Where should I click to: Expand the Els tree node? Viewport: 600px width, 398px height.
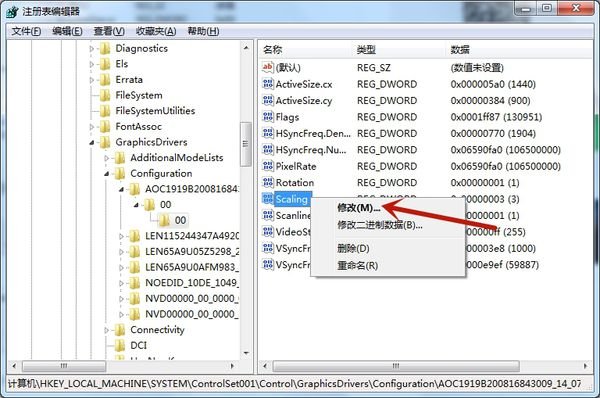91,64
